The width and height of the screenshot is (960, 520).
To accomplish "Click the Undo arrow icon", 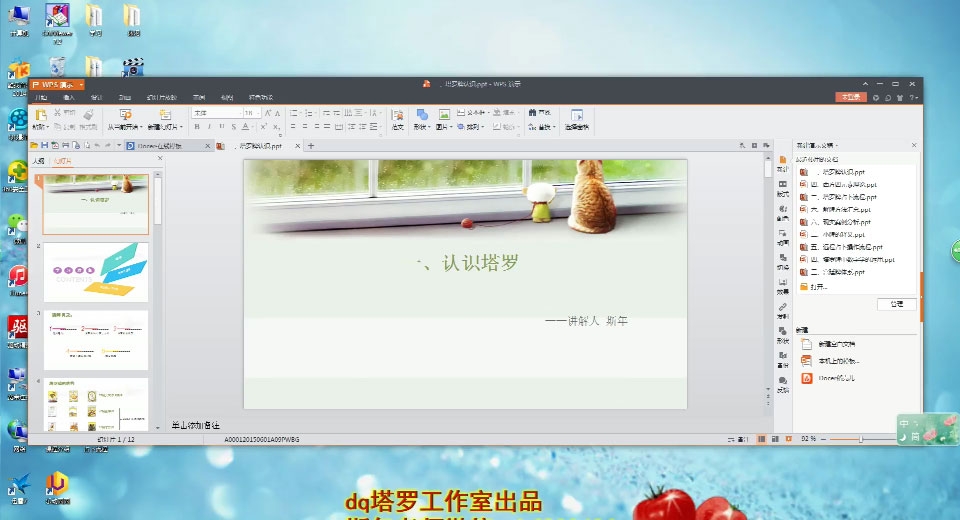I will [x=97, y=146].
